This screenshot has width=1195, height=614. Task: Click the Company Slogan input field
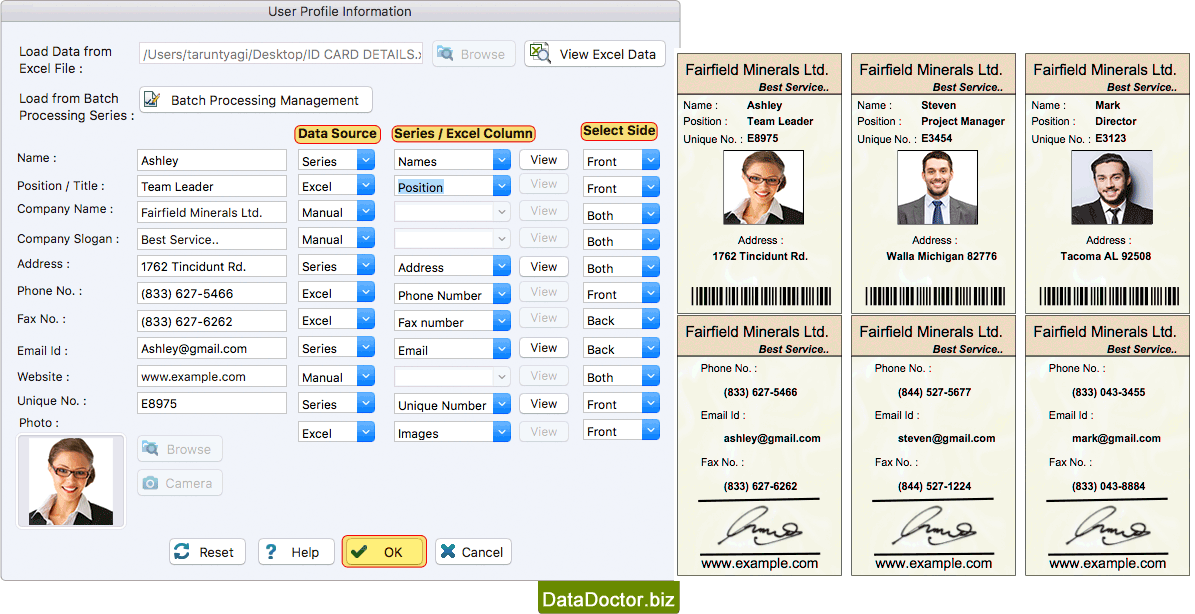[x=212, y=238]
